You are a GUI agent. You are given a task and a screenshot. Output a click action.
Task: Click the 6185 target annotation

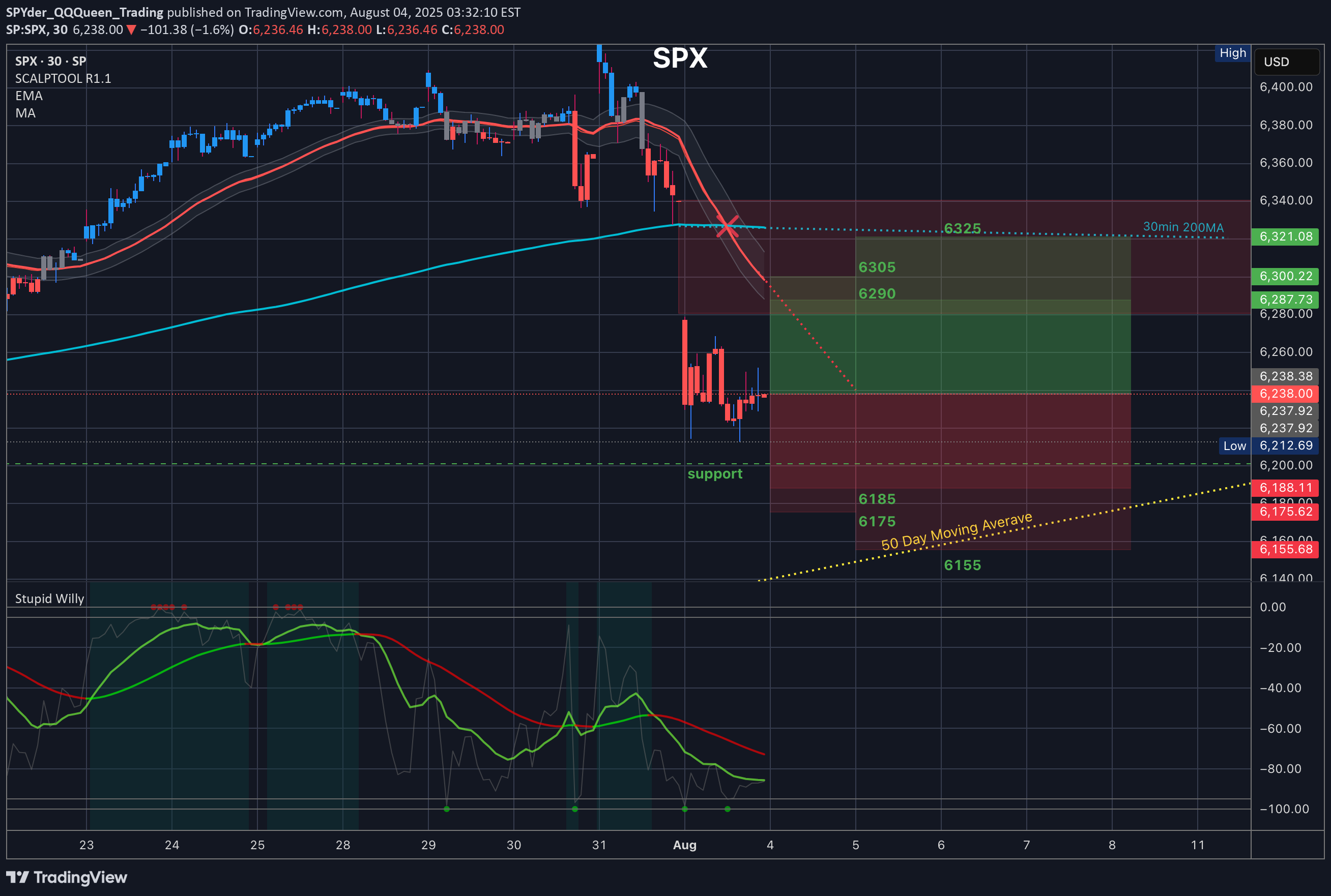tap(877, 499)
